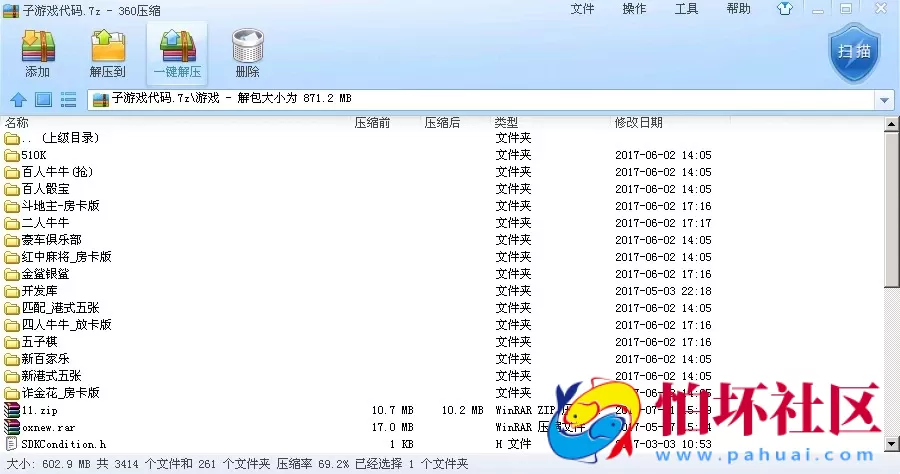The image size is (900, 474).
Task: Click folder icon of 开发库
Action: (x=11, y=291)
